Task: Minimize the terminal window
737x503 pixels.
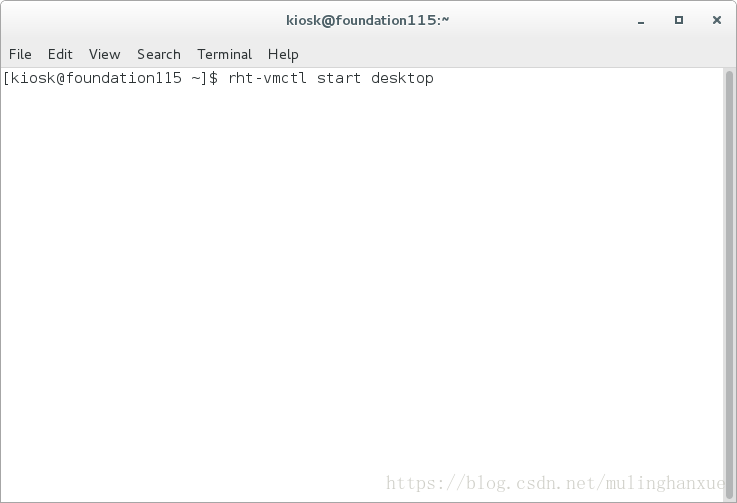Action: tap(641, 21)
